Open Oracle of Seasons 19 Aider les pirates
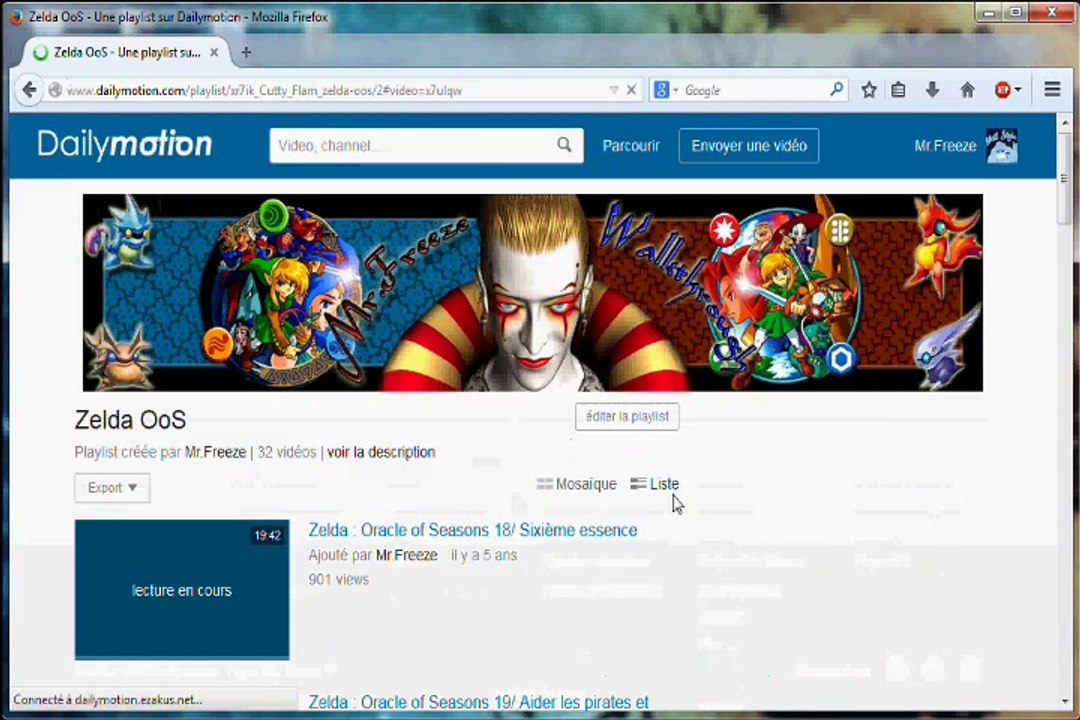This screenshot has width=1080, height=720. click(479, 702)
